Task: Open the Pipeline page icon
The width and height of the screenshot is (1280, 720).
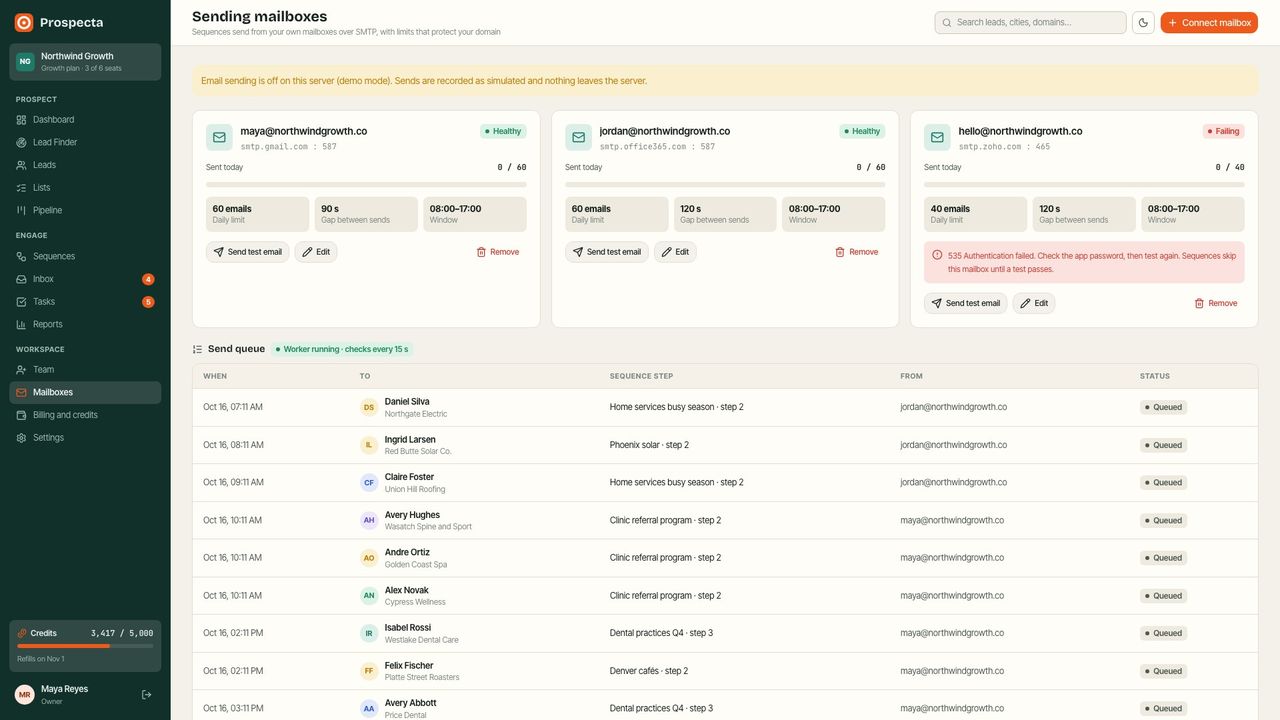Action: [22, 210]
